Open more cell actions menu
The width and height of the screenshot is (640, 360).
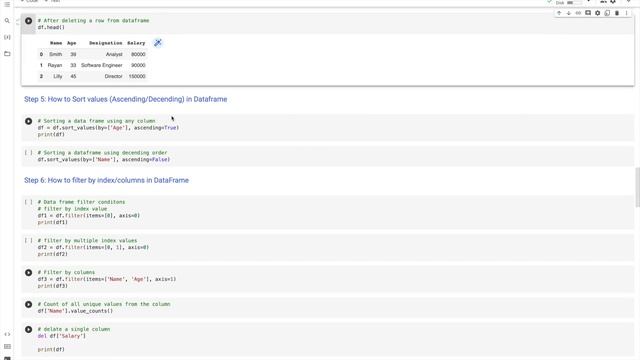click(627, 13)
